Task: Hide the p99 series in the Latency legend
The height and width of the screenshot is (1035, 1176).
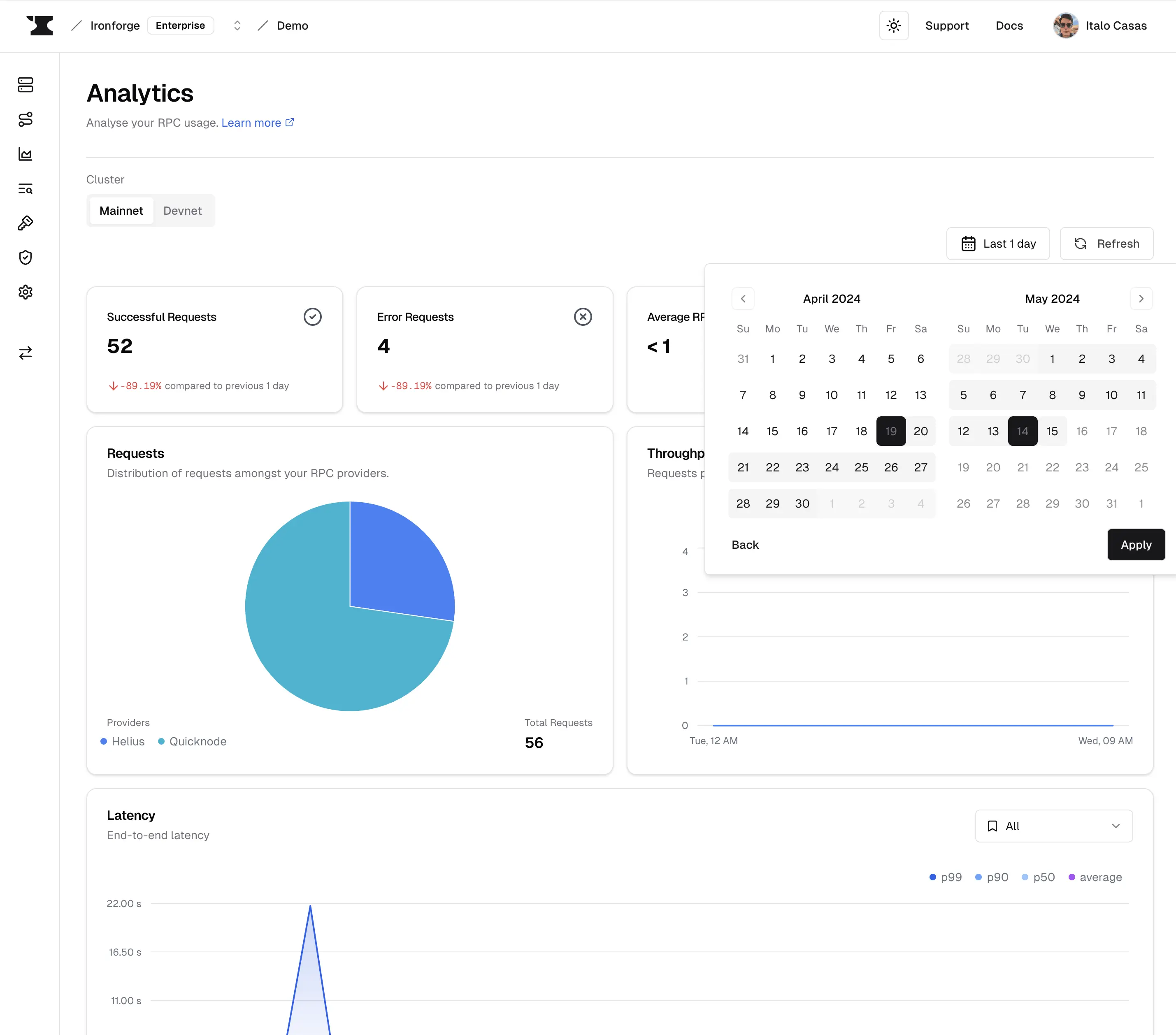Action: point(945,877)
